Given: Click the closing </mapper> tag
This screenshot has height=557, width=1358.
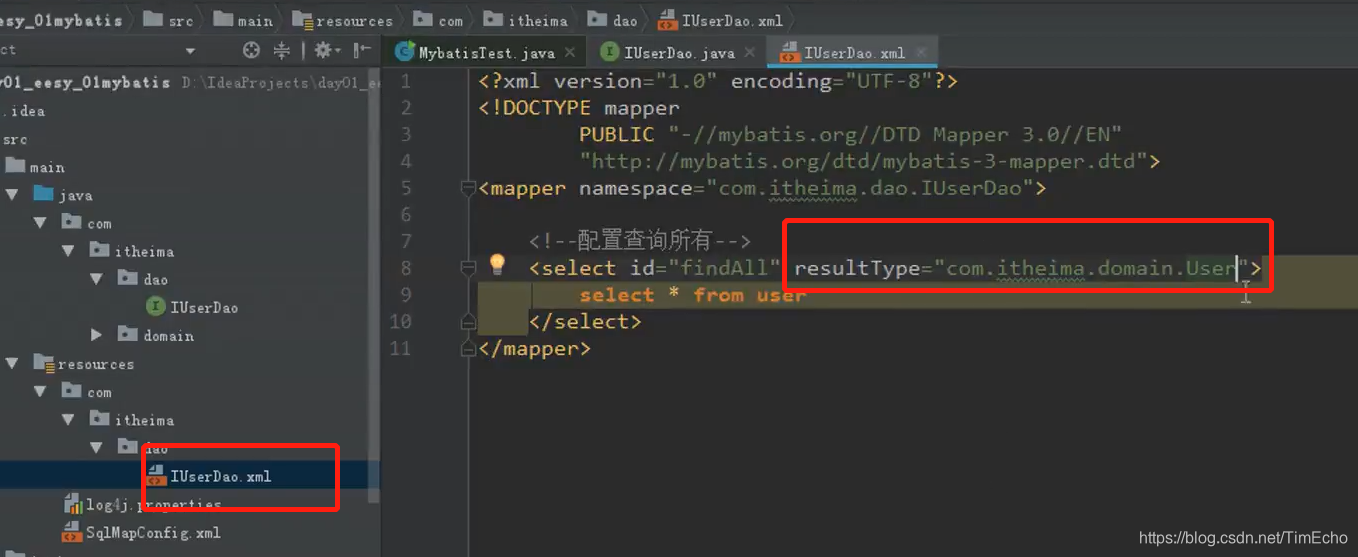Looking at the screenshot, I should coord(535,349).
